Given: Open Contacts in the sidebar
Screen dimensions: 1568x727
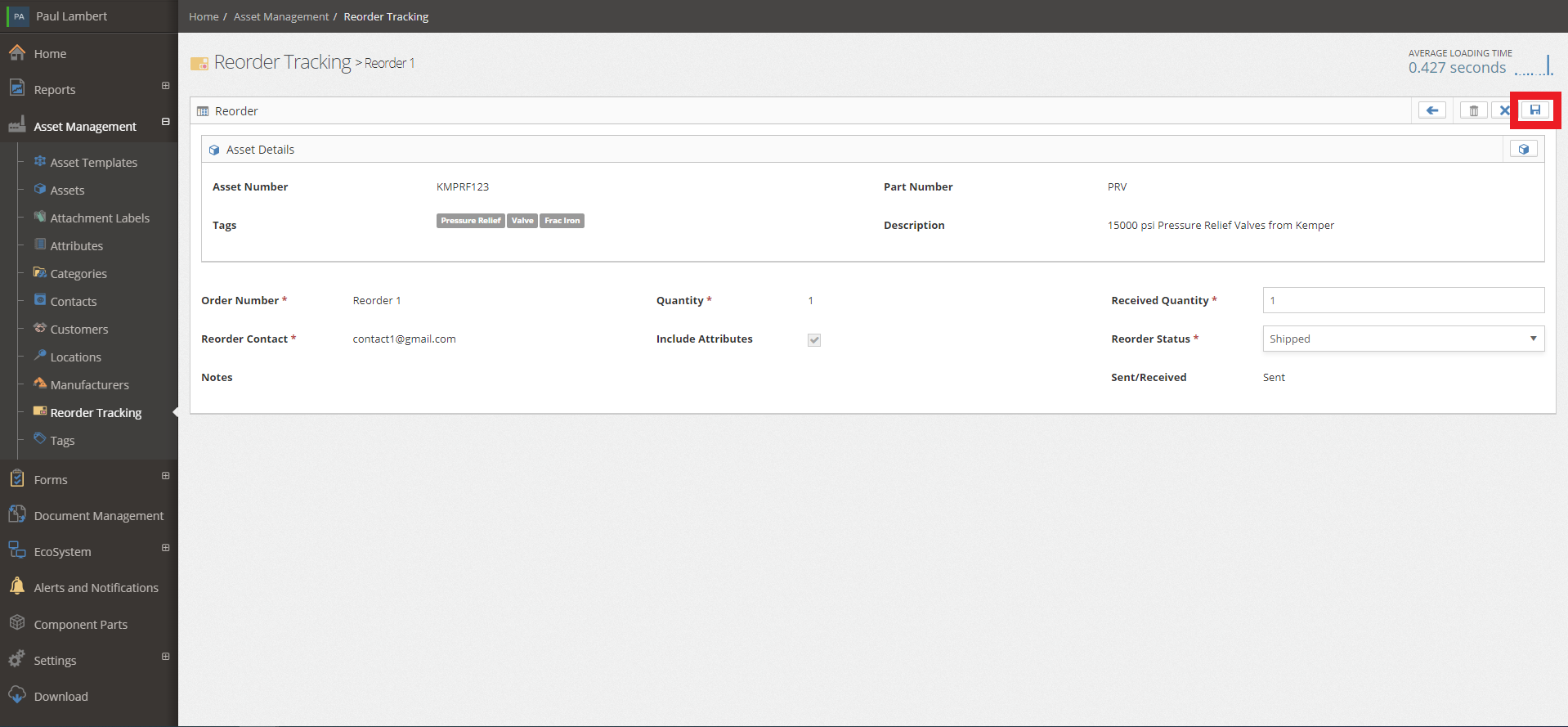Looking at the screenshot, I should coord(74,302).
